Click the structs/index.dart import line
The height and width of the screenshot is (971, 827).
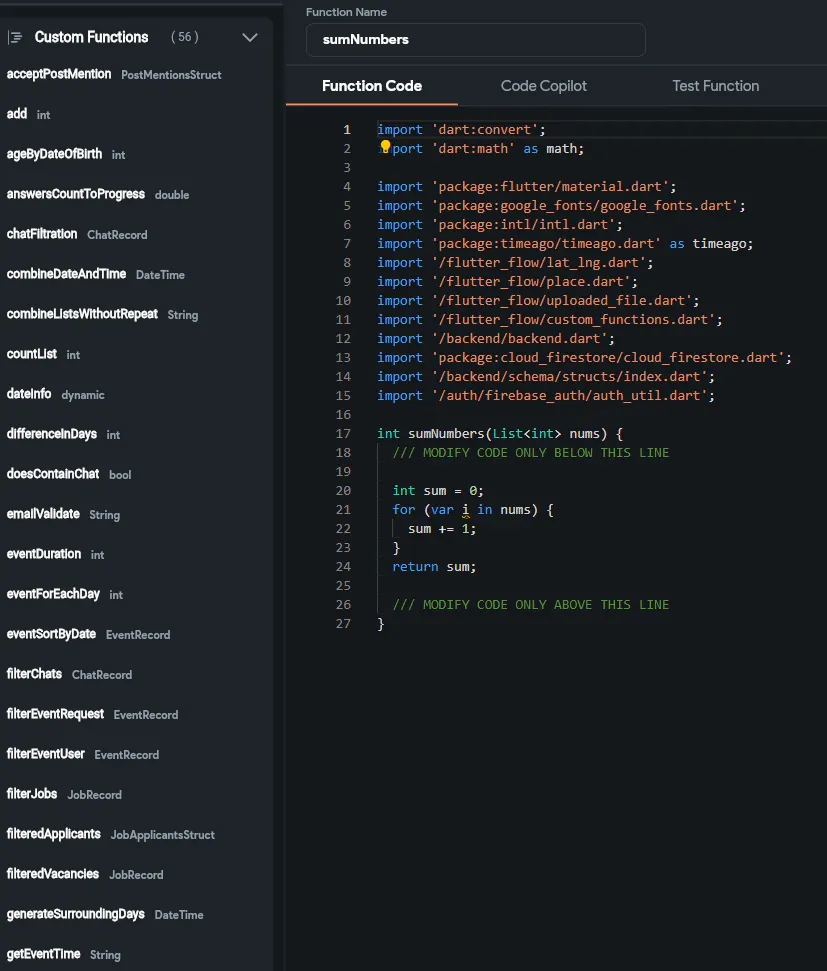click(x=546, y=377)
